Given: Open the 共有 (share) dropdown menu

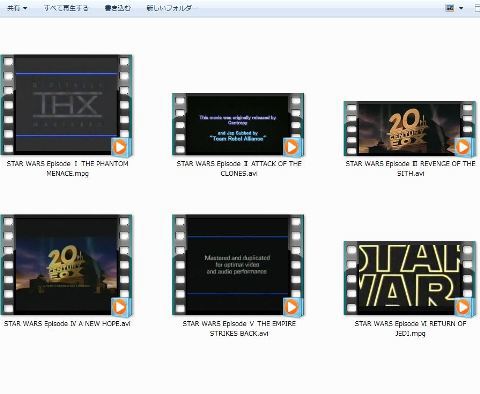Looking at the screenshot, I should click(x=16, y=8).
